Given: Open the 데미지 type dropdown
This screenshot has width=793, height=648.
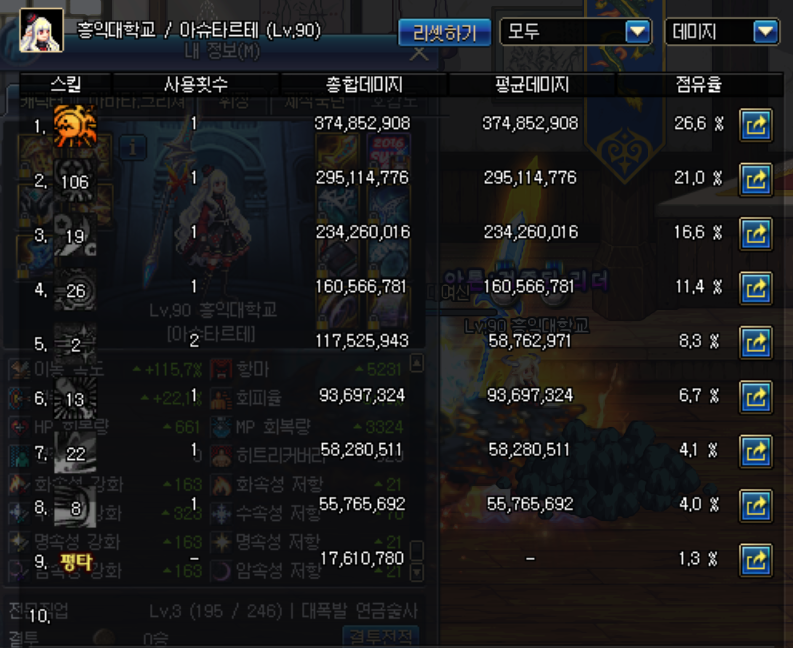Looking at the screenshot, I should point(722,32).
